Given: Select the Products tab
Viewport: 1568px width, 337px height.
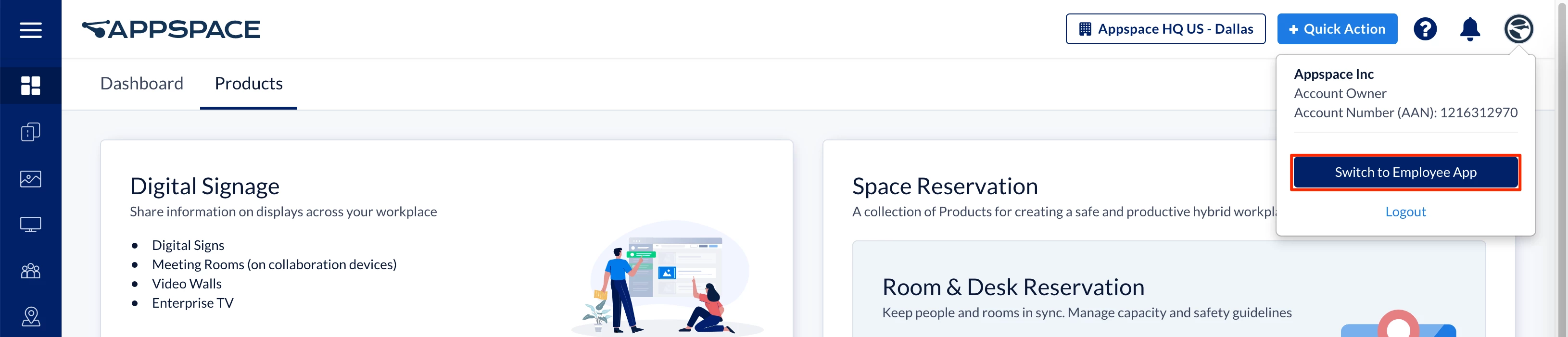Looking at the screenshot, I should pos(248,83).
